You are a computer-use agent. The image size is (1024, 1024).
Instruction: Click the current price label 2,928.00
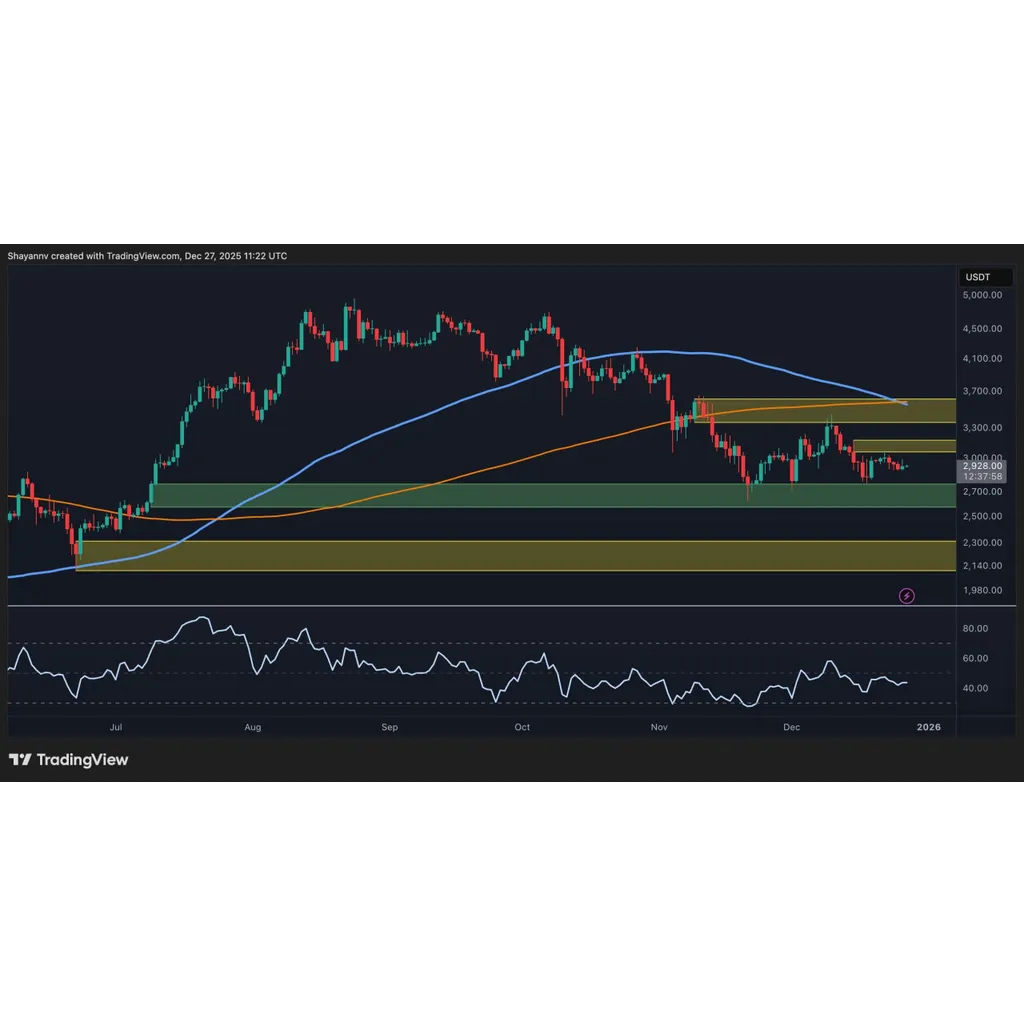click(982, 466)
